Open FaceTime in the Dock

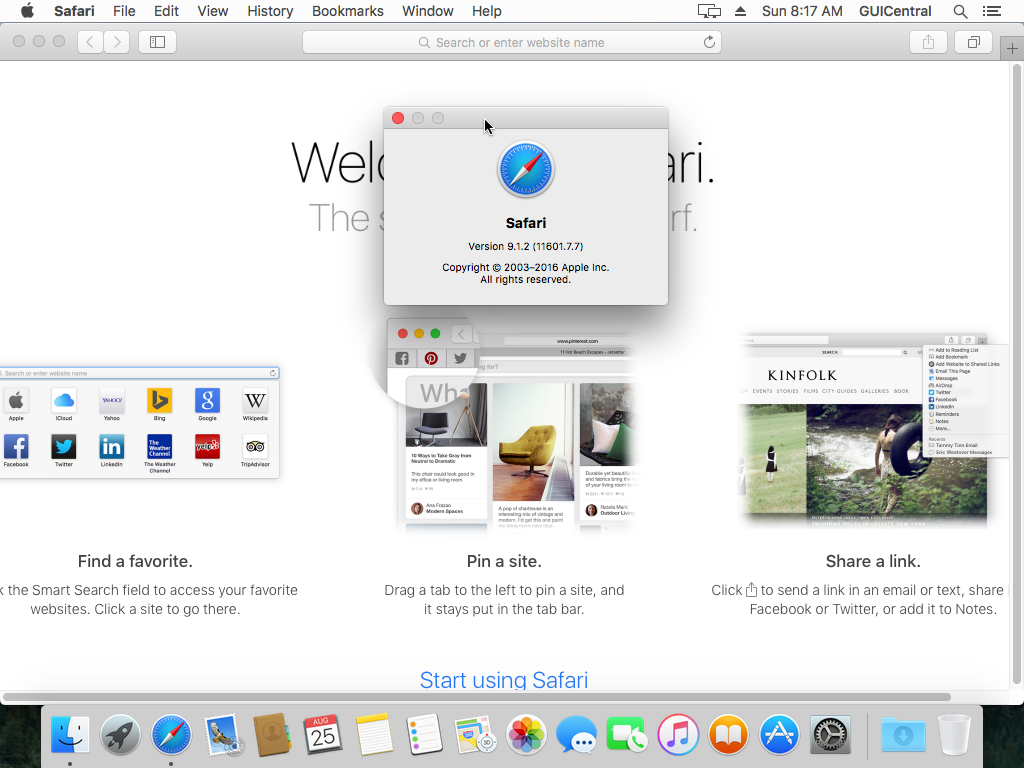point(626,734)
